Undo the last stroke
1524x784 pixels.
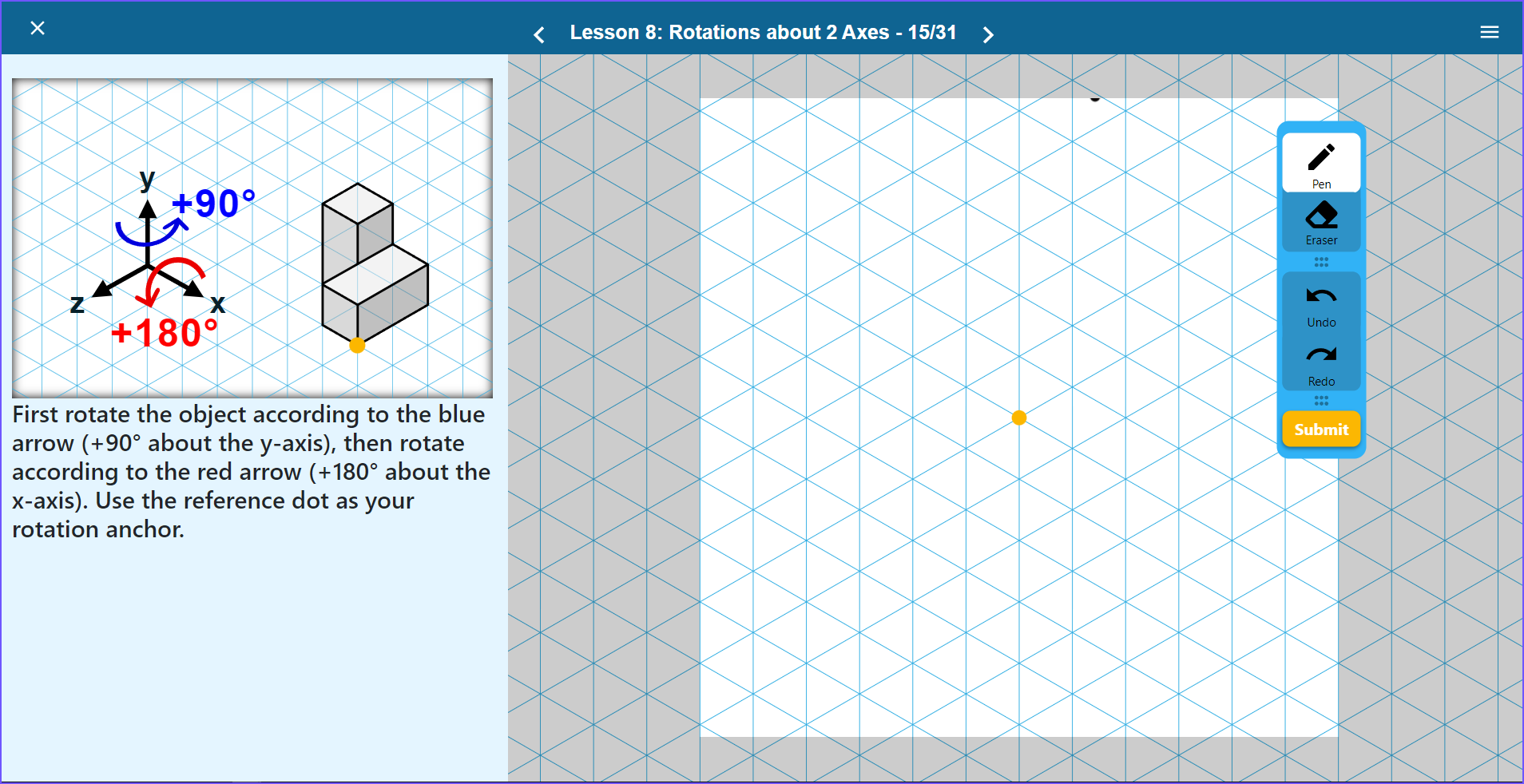coord(1321,307)
